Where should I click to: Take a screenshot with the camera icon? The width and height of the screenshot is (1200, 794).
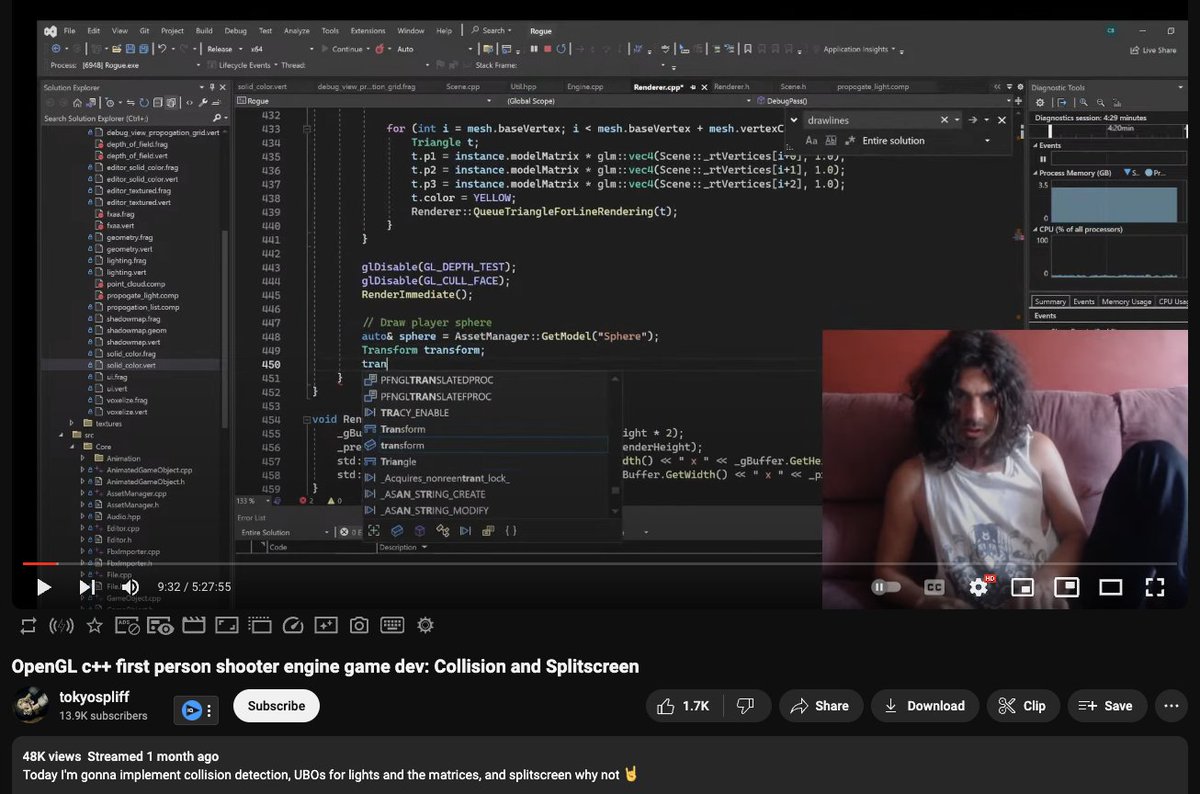coord(359,626)
